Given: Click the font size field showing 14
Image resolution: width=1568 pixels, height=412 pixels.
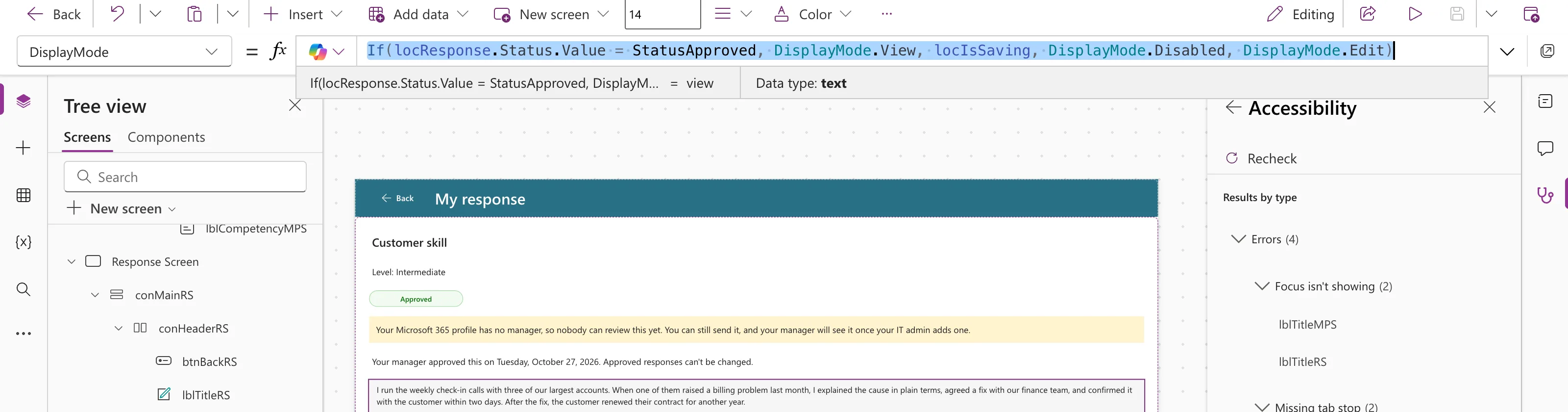Looking at the screenshot, I should [x=662, y=14].
